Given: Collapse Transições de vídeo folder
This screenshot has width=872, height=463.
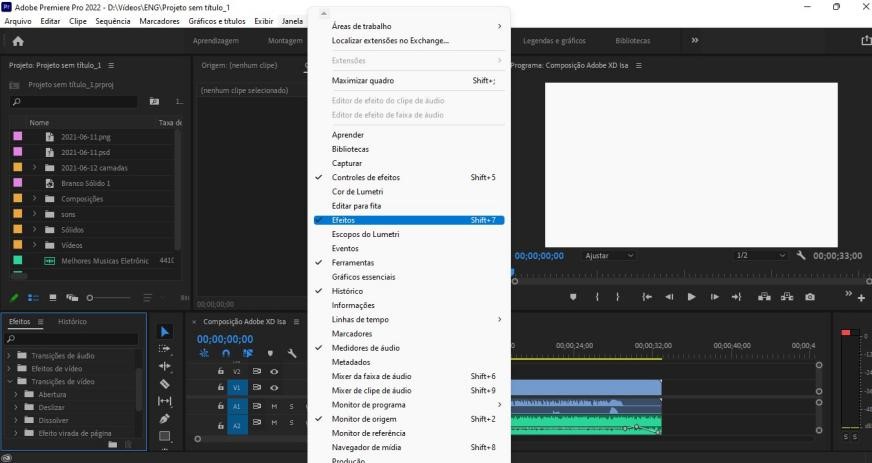Looking at the screenshot, I should pos(9,382).
